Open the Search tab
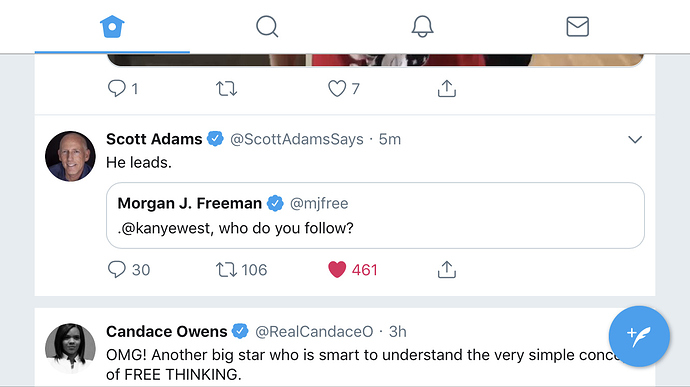Image resolution: width=690 pixels, height=387 pixels. click(x=267, y=26)
